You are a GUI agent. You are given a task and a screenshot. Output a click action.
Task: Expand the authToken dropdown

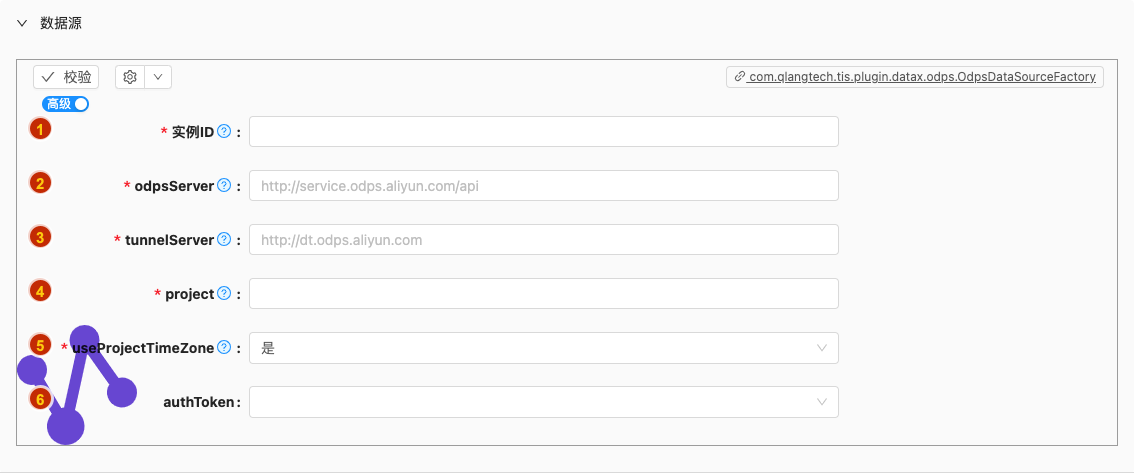click(x=544, y=402)
